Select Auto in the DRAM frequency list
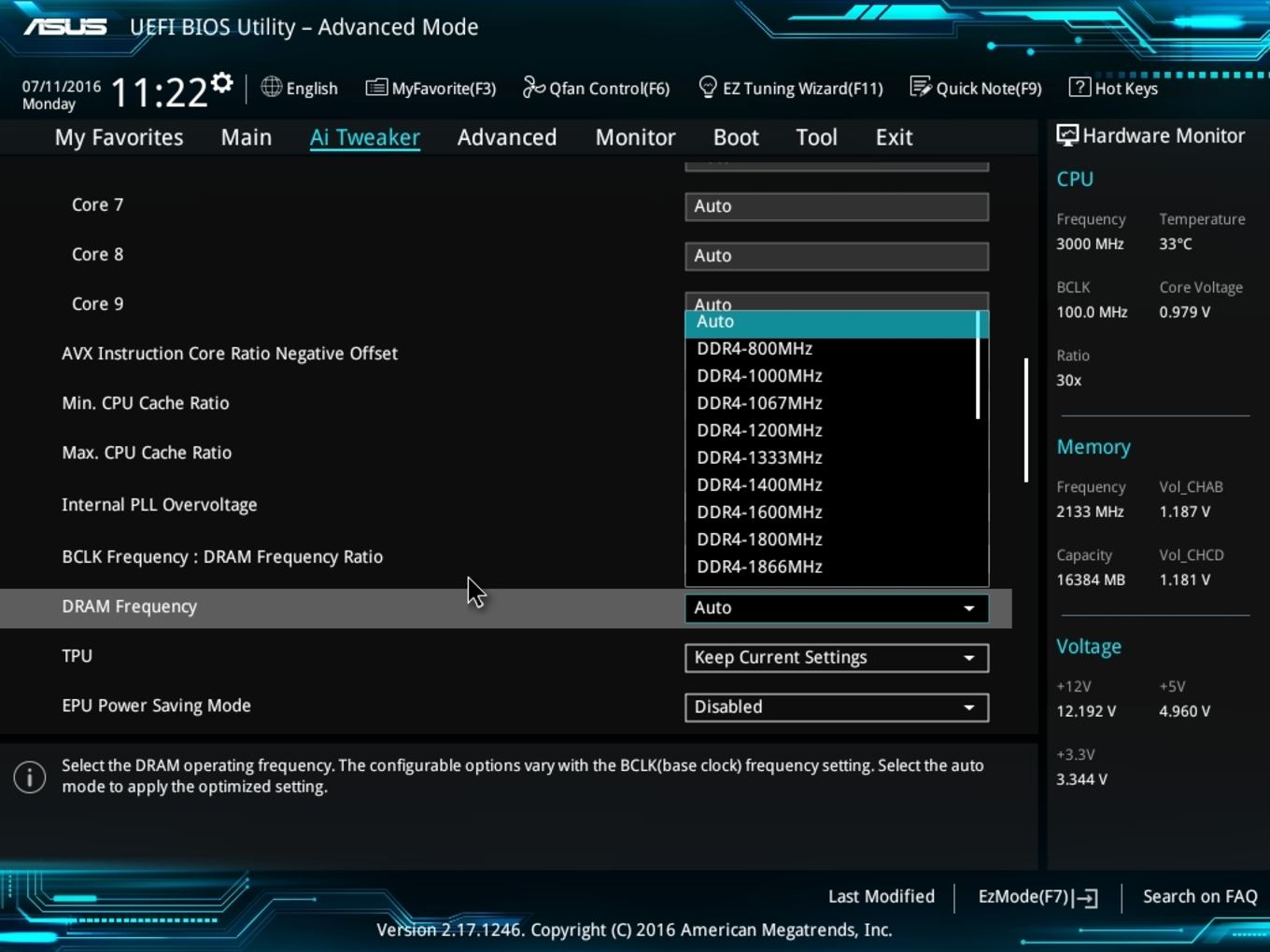Viewport: 1270px width, 952px height. tap(830, 322)
